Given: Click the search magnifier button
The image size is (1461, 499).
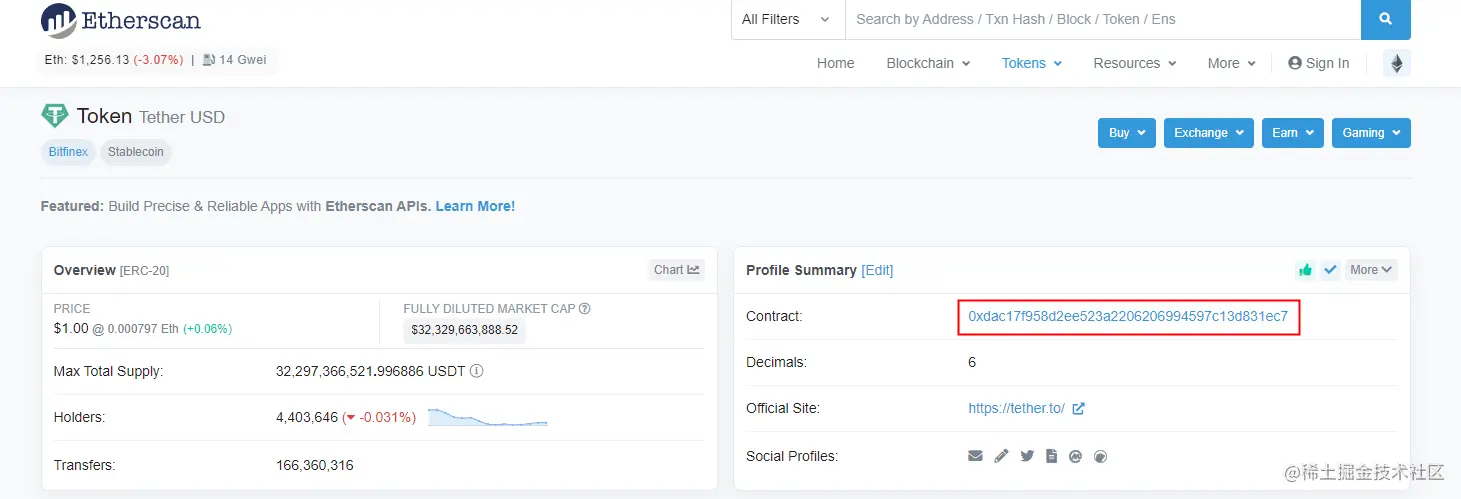Looking at the screenshot, I should 1386,19.
